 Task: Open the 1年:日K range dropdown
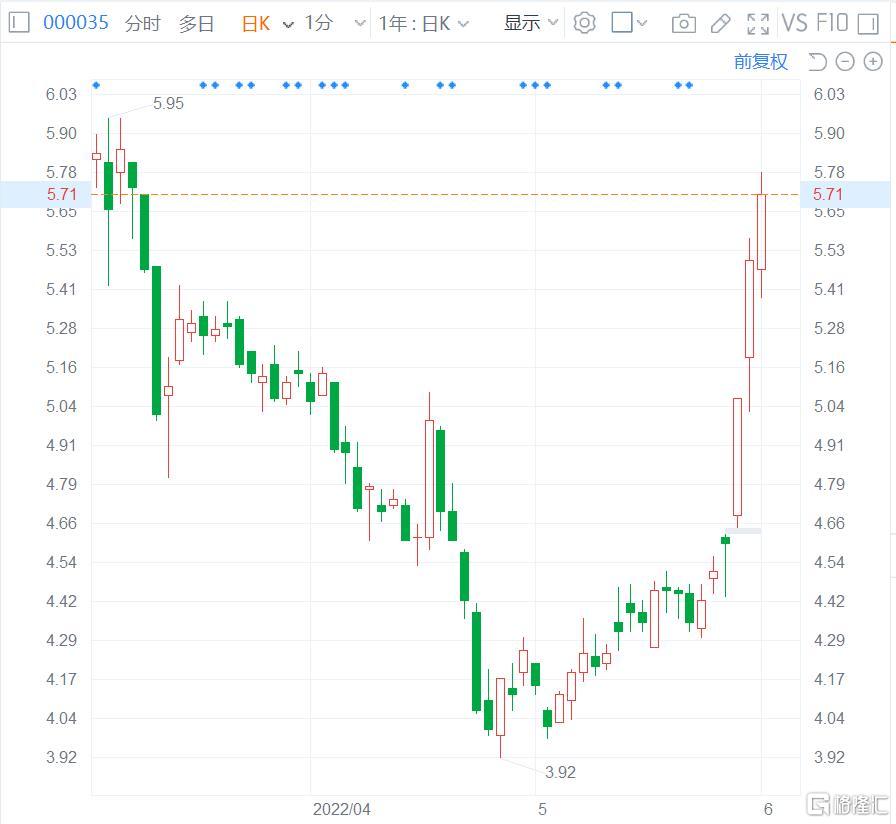pyautogui.click(x=424, y=23)
